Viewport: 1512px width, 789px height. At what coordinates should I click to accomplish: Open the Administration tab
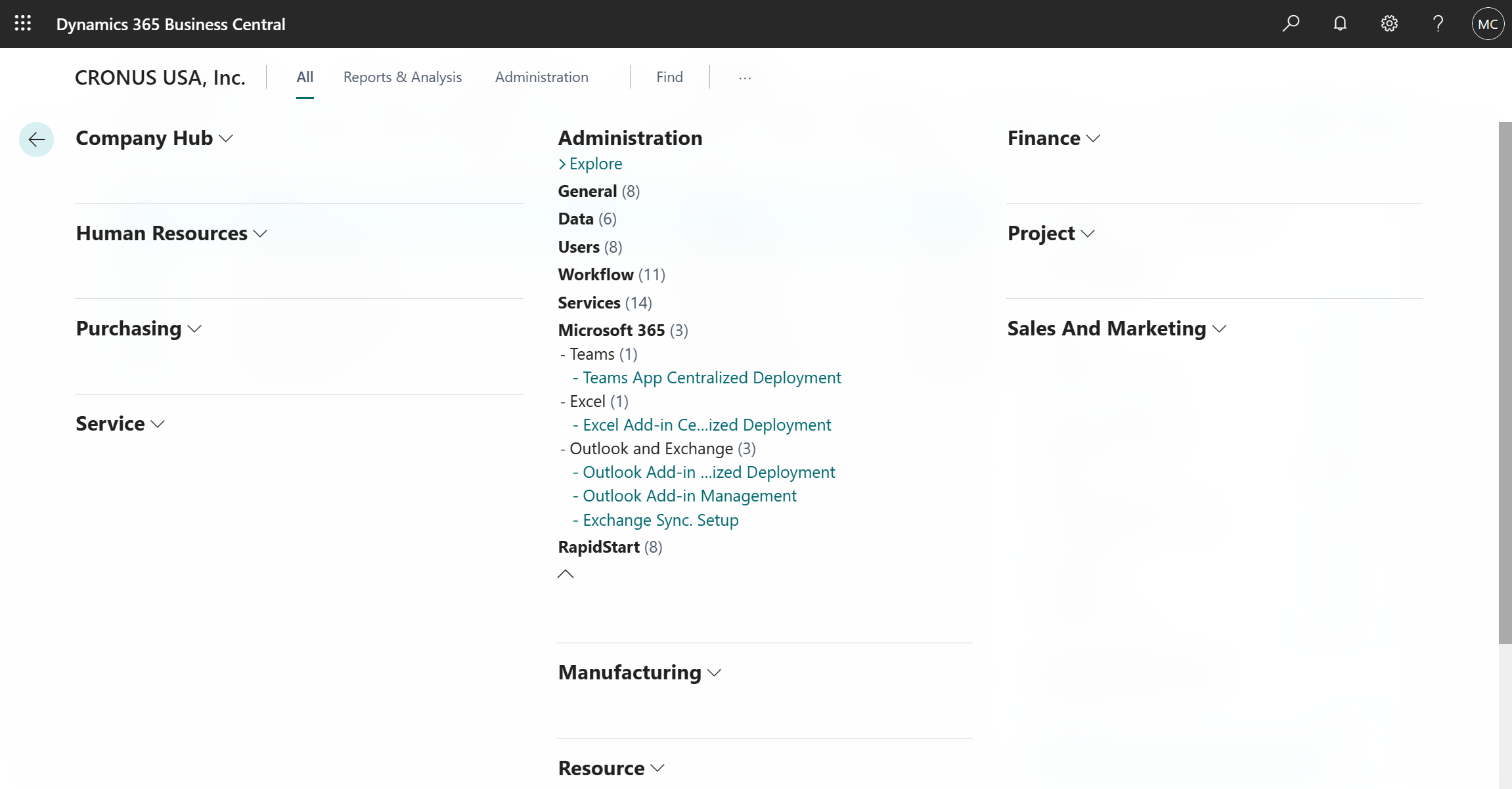click(541, 77)
